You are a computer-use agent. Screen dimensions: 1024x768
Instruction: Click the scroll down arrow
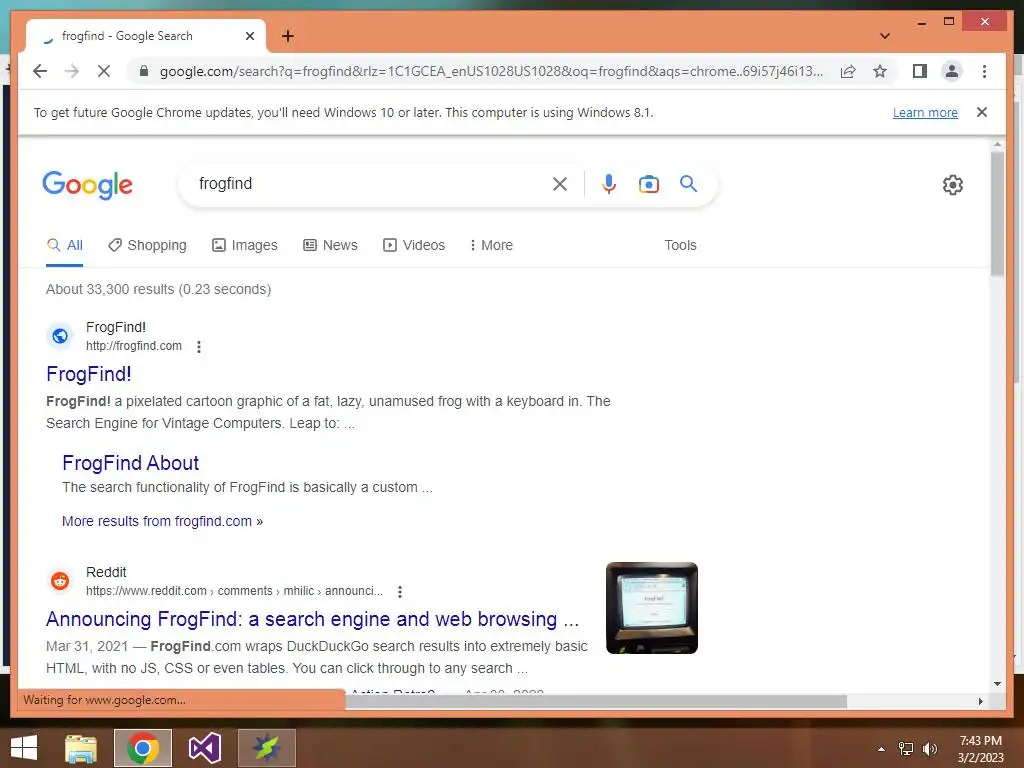point(997,684)
